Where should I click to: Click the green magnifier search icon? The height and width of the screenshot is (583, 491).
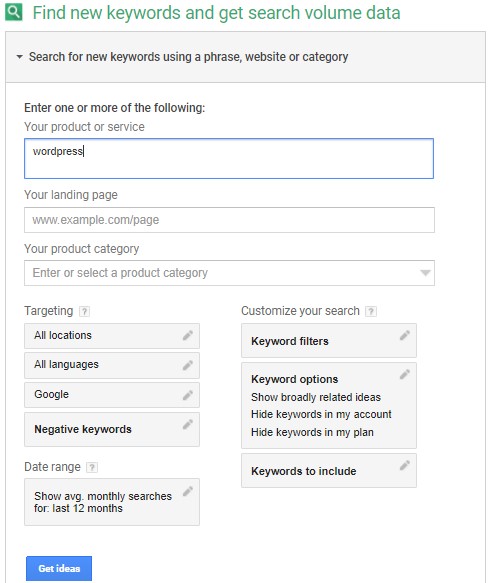pos(14,12)
